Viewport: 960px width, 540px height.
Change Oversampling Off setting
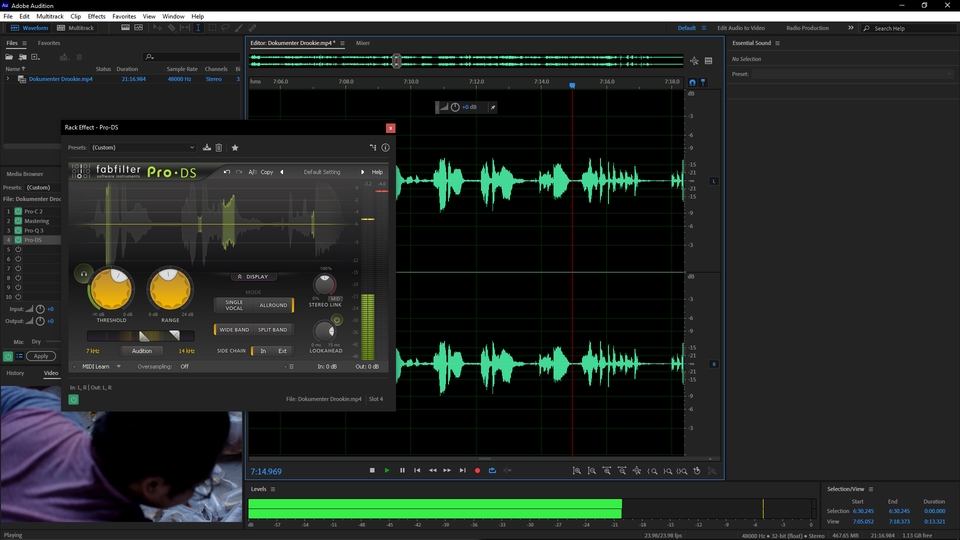click(x=184, y=367)
